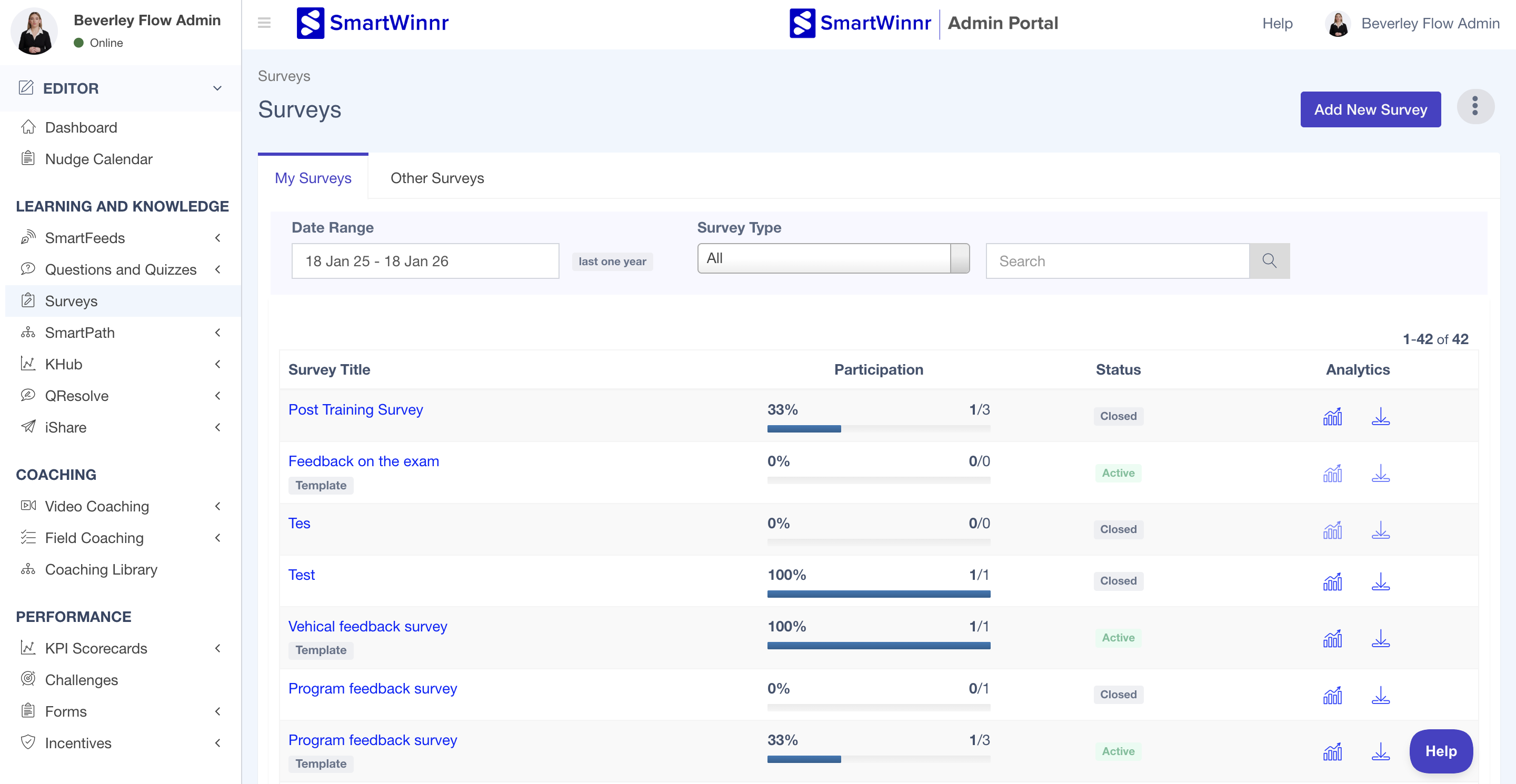The width and height of the screenshot is (1516, 784).
Task: Switch to Other Surveys tab
Action: (437, 178)
